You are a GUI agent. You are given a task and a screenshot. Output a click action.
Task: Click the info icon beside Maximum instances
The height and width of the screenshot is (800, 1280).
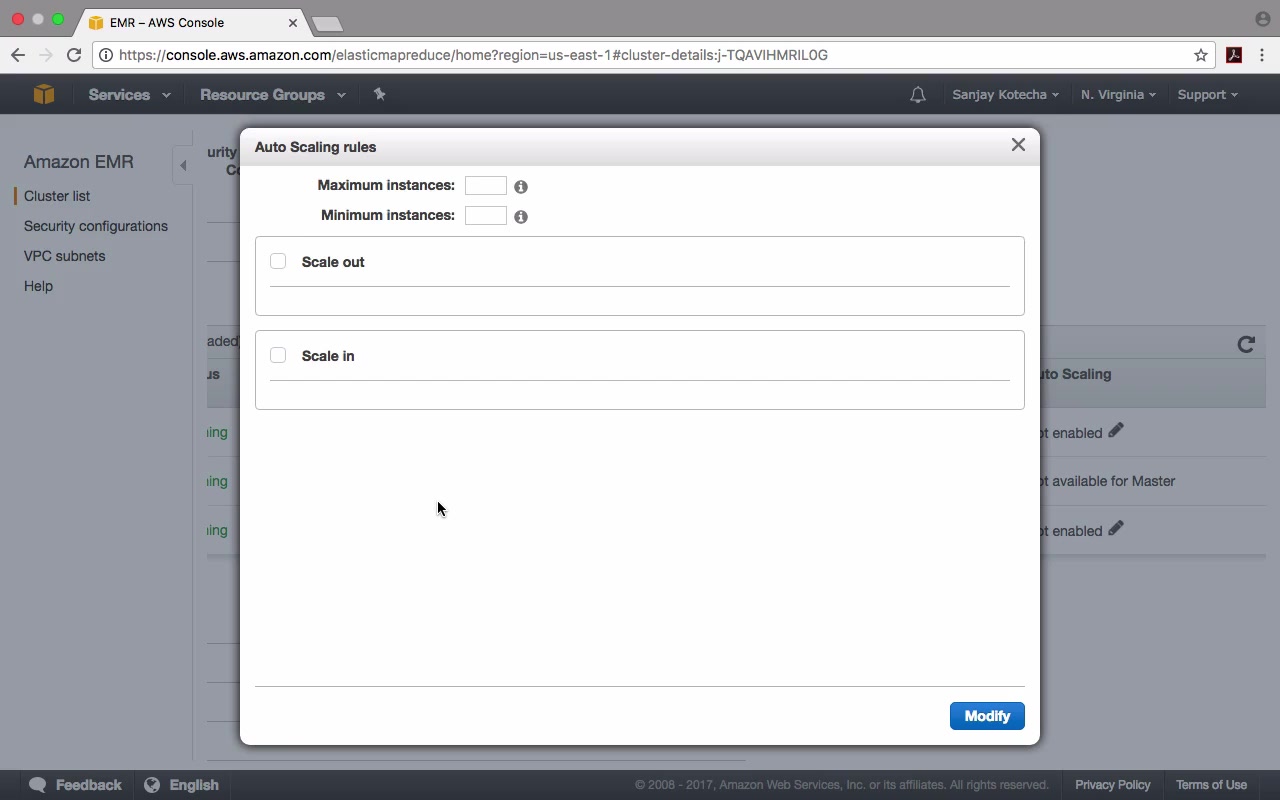point(521,187)
